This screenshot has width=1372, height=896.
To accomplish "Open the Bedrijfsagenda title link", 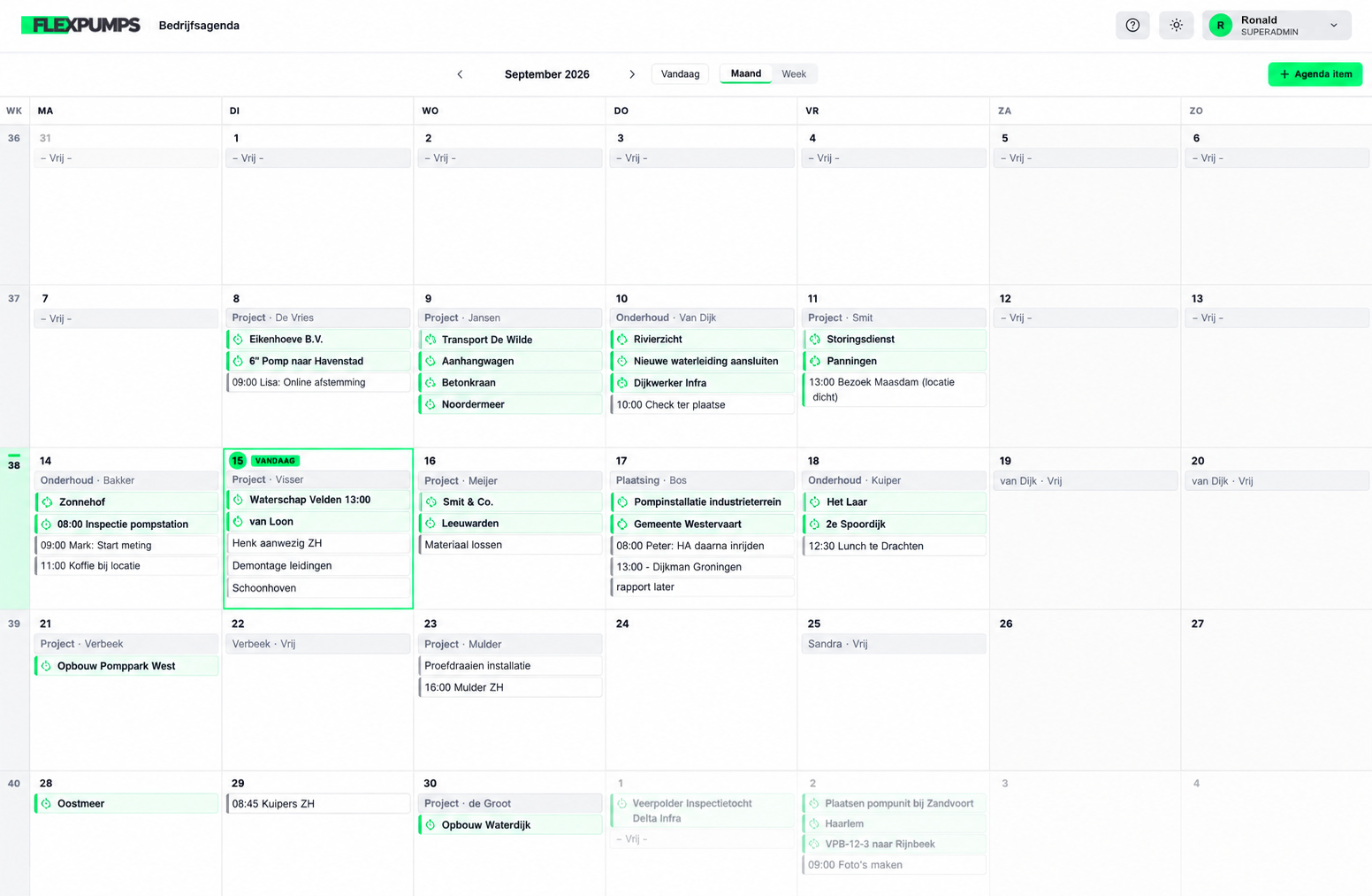I will [x=199, y=26].
